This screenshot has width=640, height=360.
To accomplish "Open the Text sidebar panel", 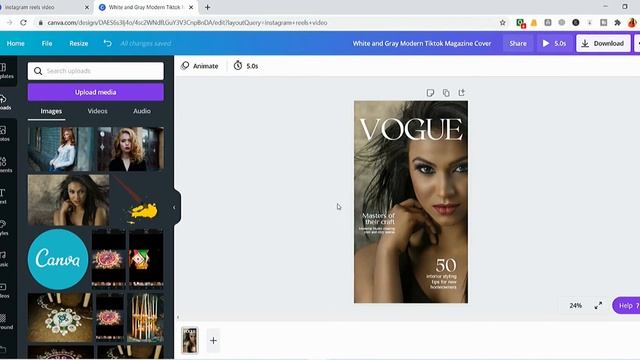I will (x=4, y=196).
